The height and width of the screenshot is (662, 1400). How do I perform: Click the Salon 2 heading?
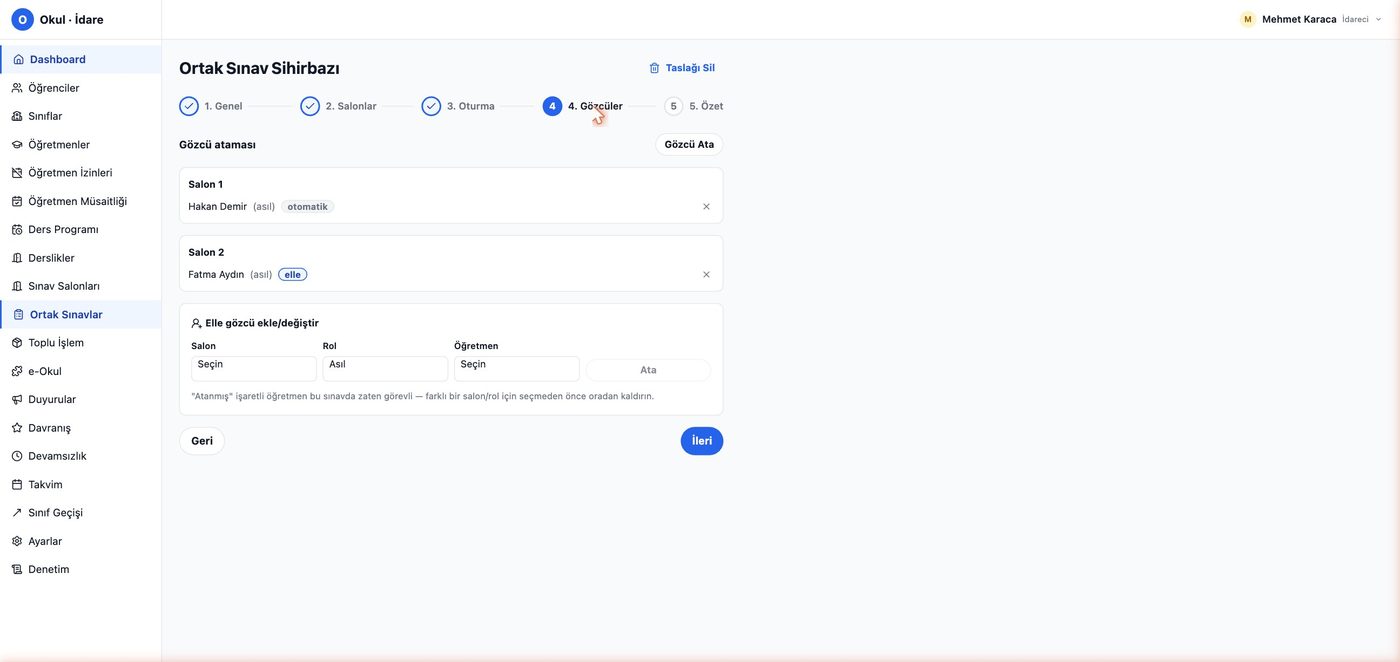click(206, 252)
